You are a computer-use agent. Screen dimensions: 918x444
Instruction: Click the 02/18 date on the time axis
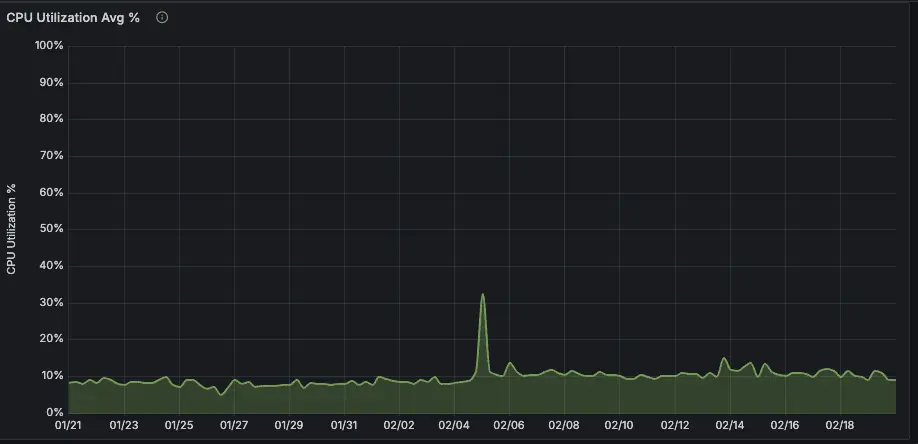(x=840, y=426)
